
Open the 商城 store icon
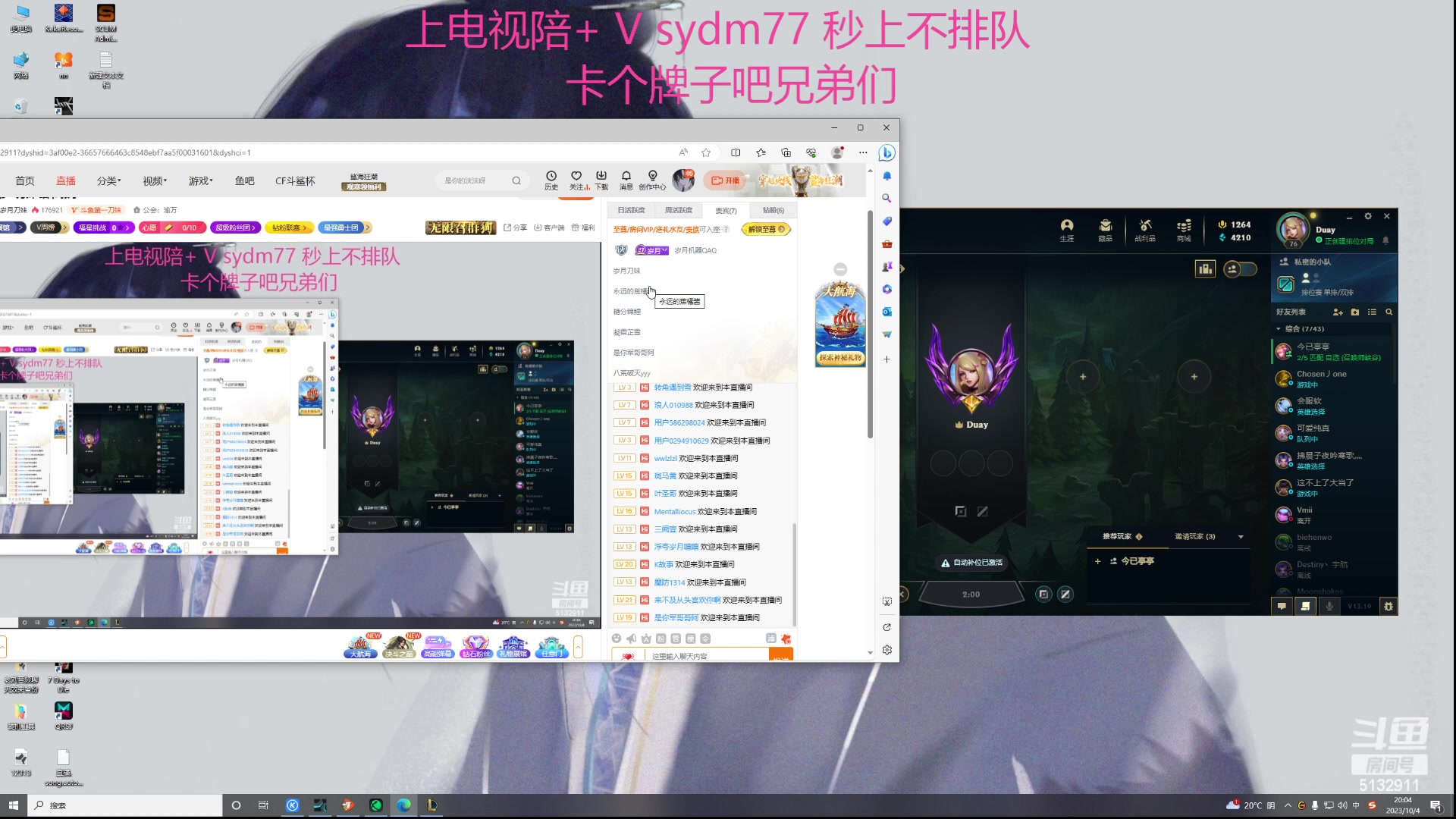point(1183,229)
